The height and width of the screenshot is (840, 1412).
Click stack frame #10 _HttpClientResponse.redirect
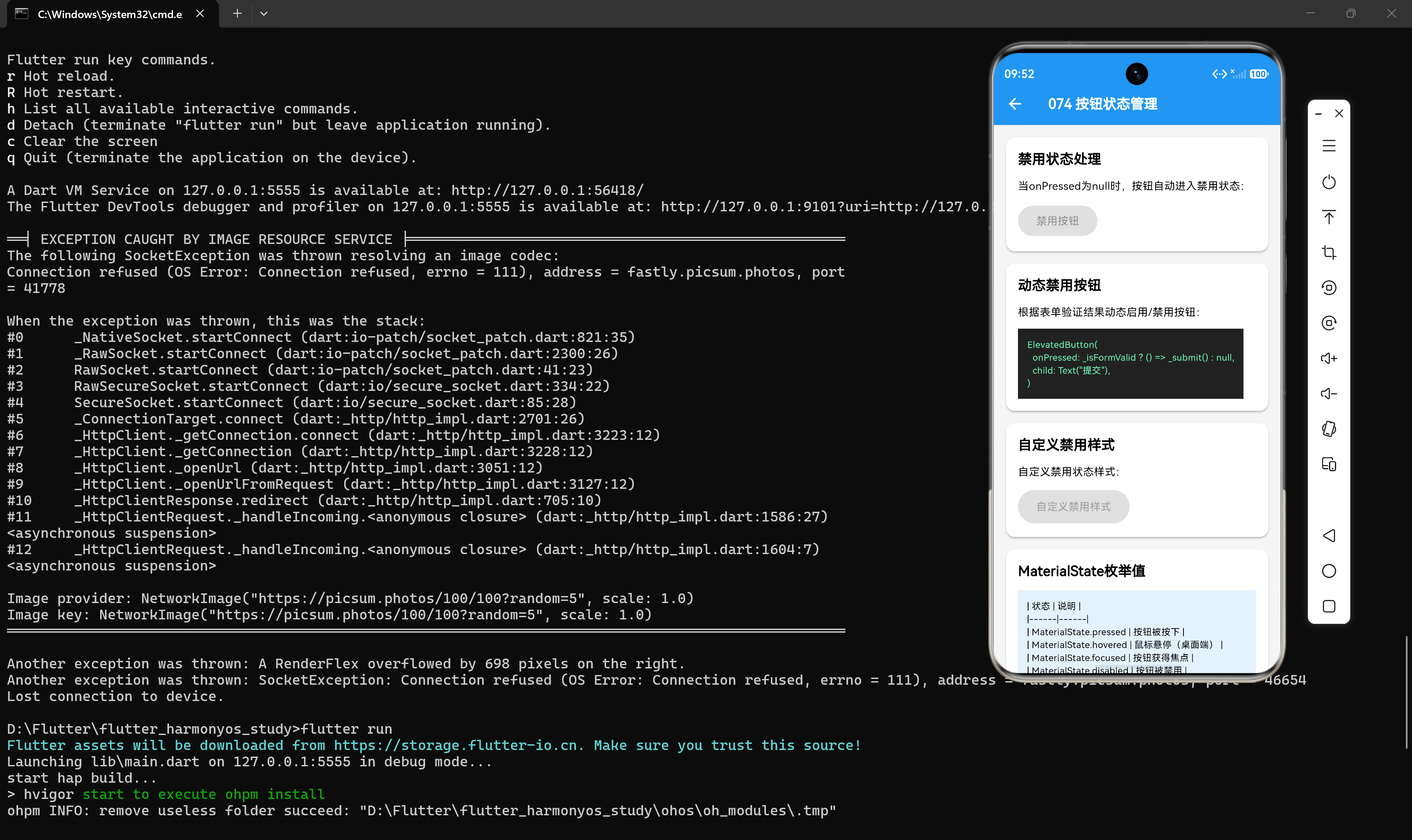pos(304,500)
